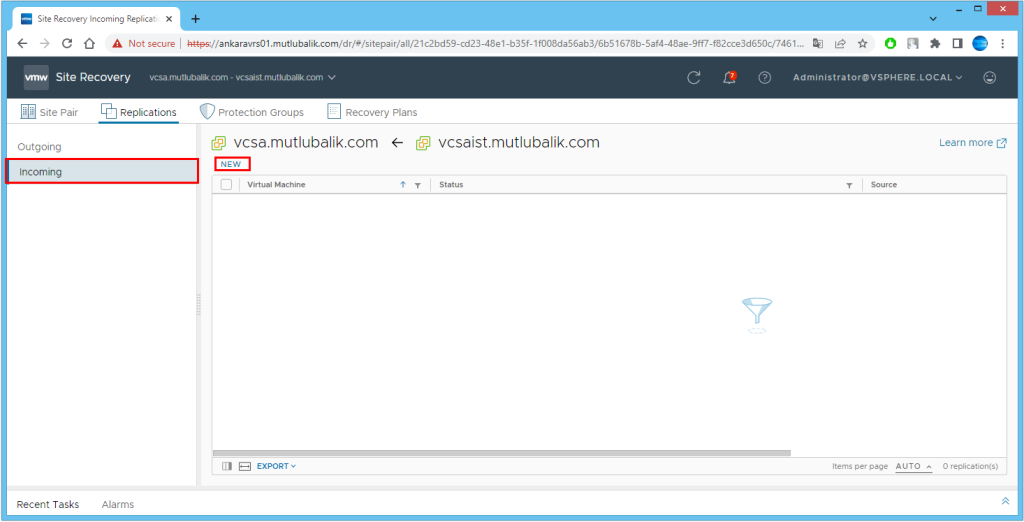Open the browser three-dot menu
1024x522 pixels.
point(1002,44)
